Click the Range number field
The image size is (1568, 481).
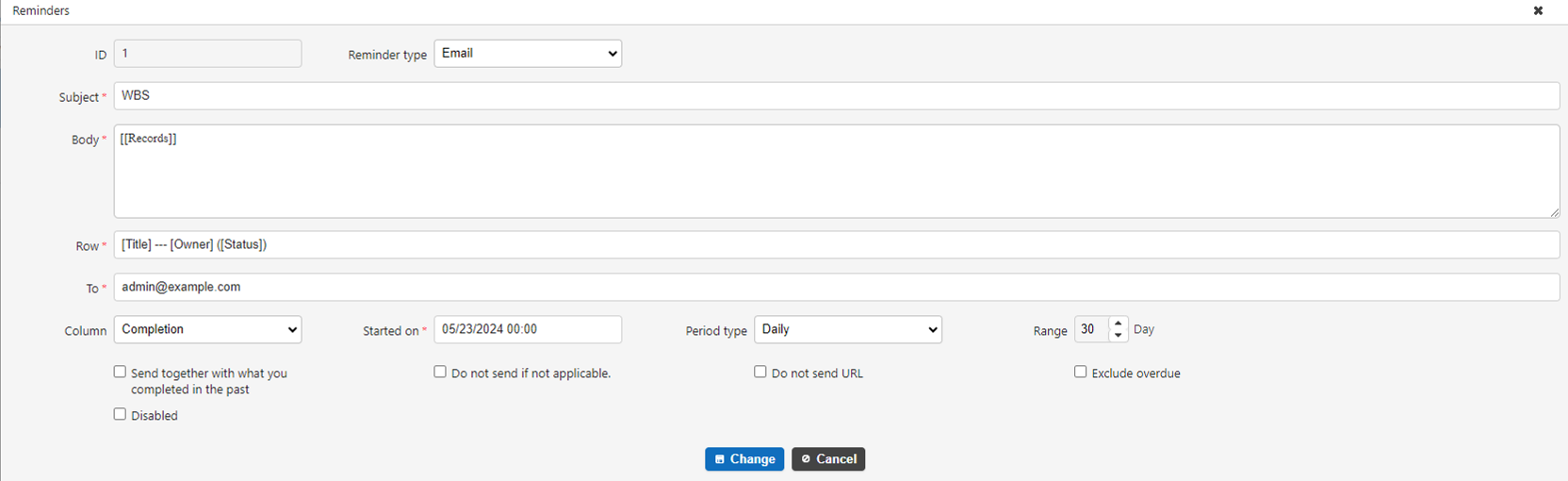tap(1091, 329)
